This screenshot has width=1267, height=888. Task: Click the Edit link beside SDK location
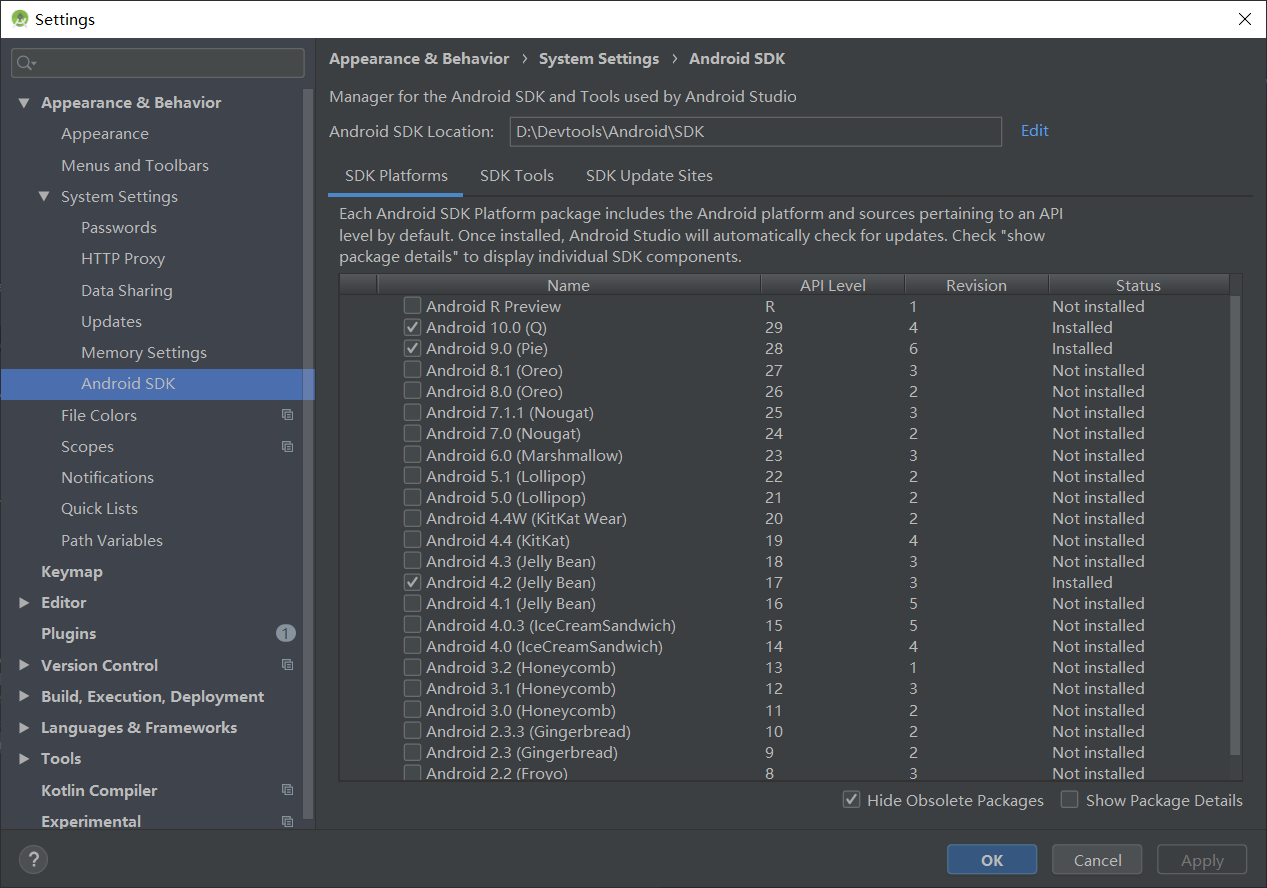[1034, 130]
